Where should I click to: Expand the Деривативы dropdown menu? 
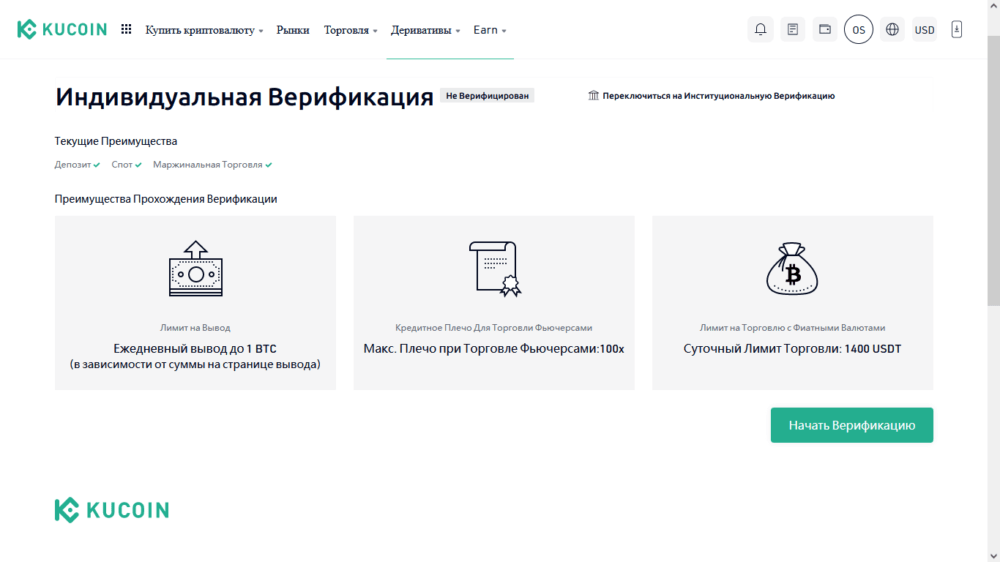point(425,30)
